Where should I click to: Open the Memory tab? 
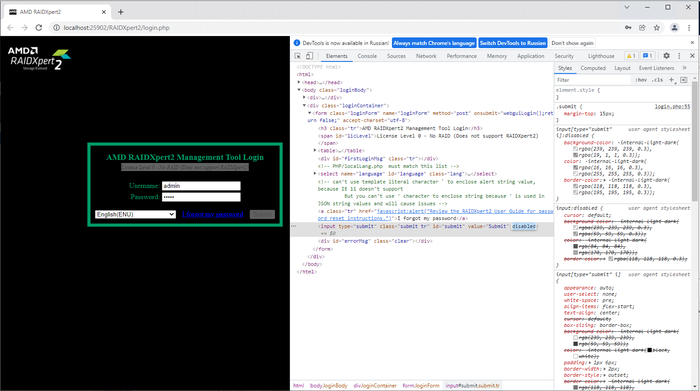click(497, 56)
